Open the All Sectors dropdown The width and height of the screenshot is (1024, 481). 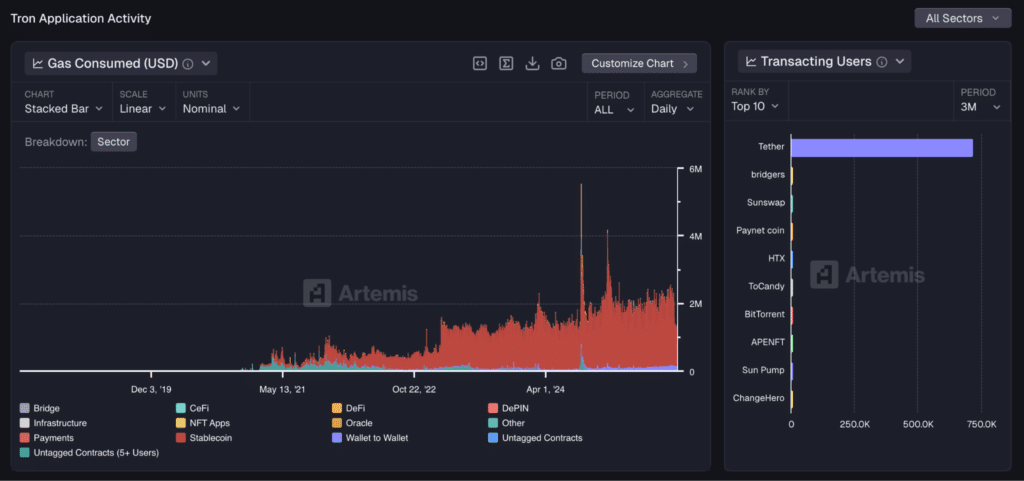(963, 18)
